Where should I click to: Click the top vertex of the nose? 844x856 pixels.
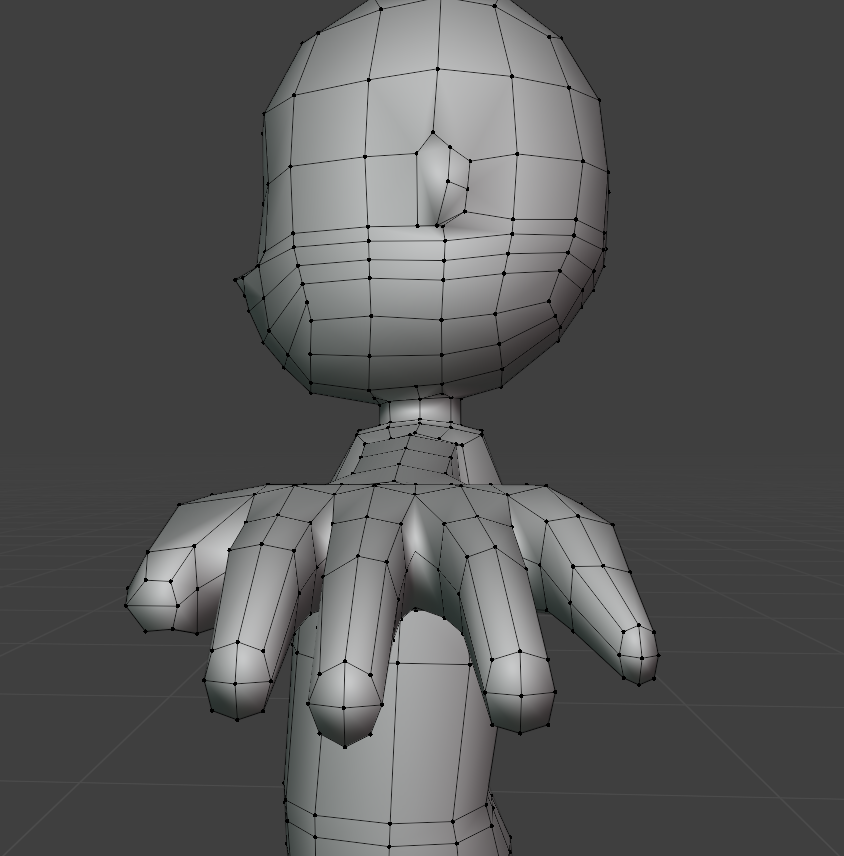(432, 132)
